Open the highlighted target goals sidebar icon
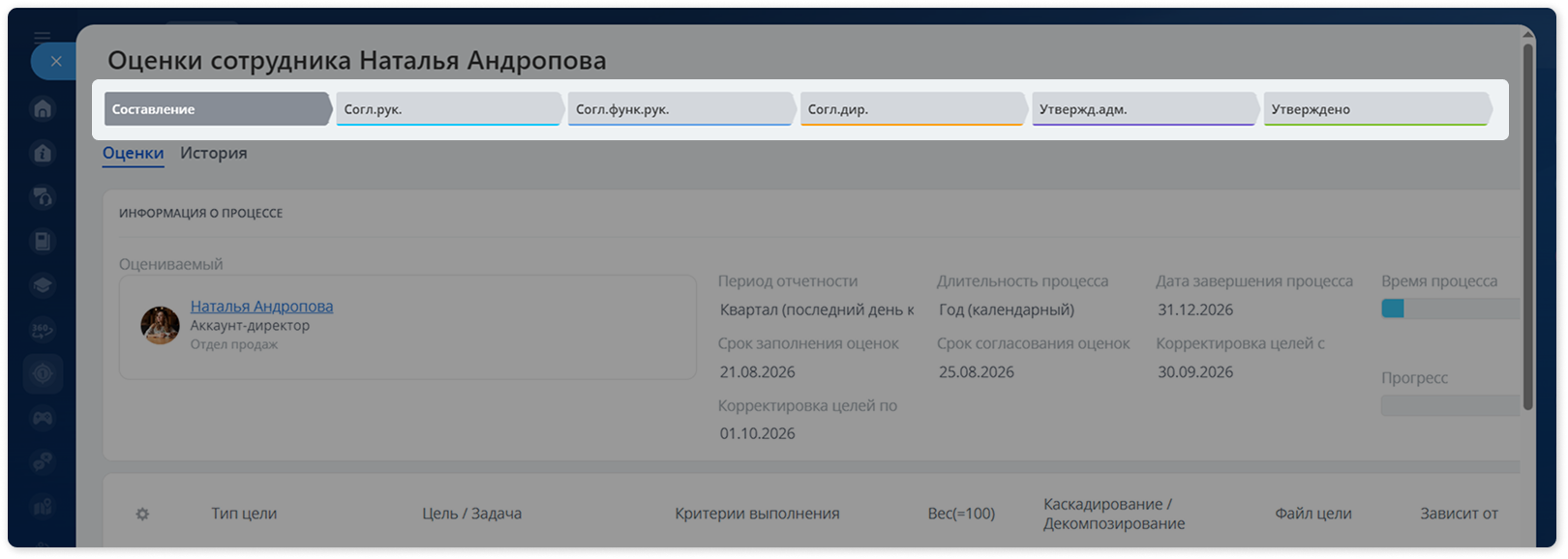 pyautogui.click(x=43, y=374)
